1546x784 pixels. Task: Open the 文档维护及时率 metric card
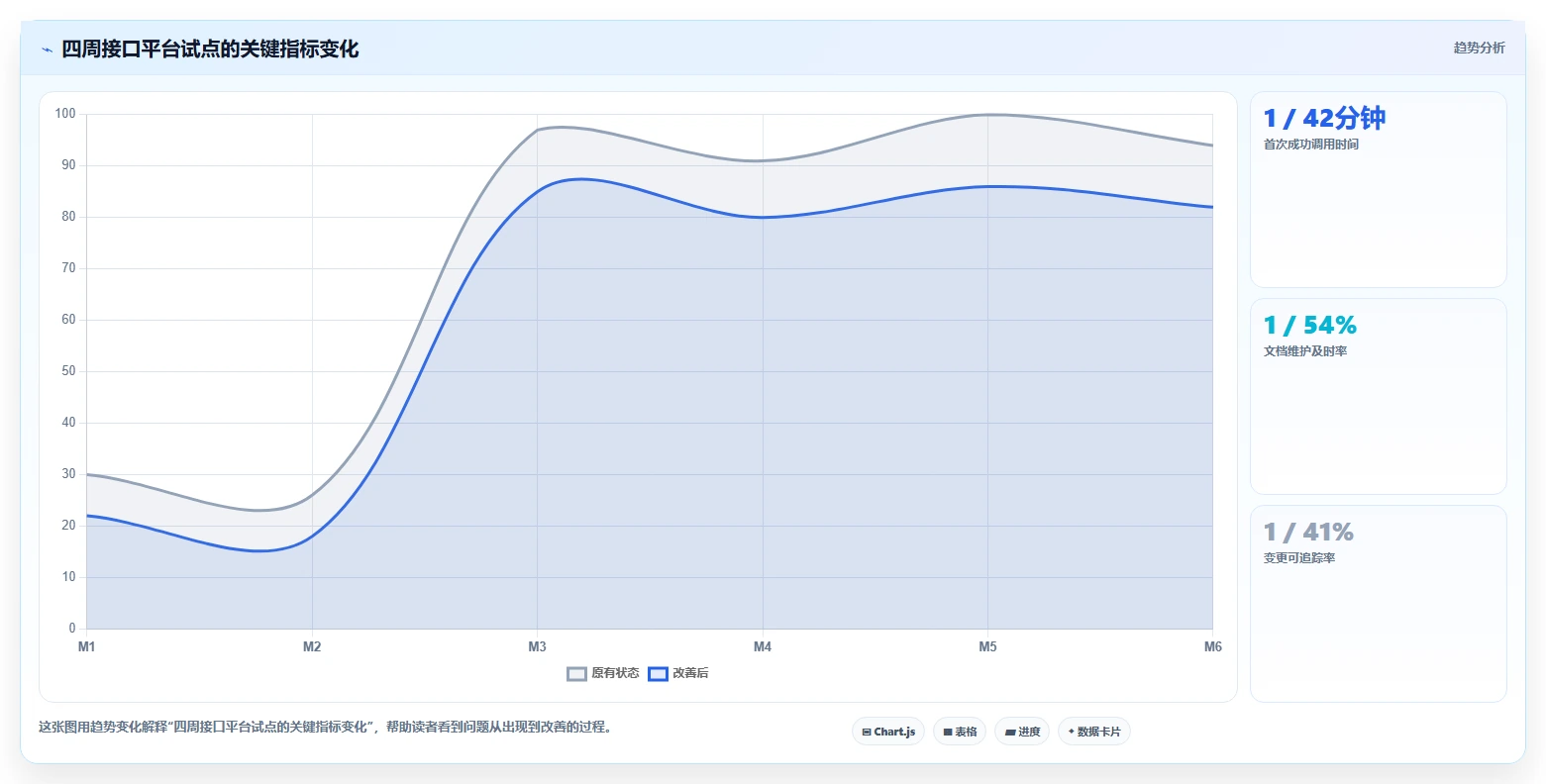pos(1379,396)
